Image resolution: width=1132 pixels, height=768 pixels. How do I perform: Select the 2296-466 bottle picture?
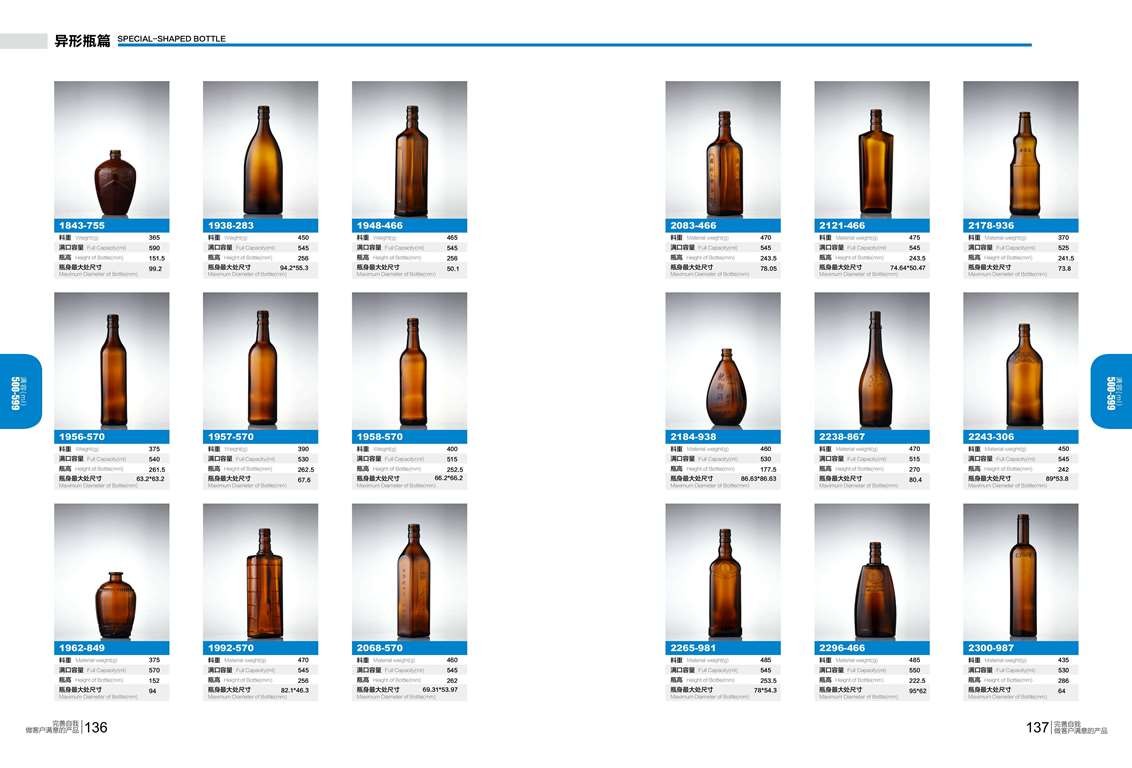872,572
